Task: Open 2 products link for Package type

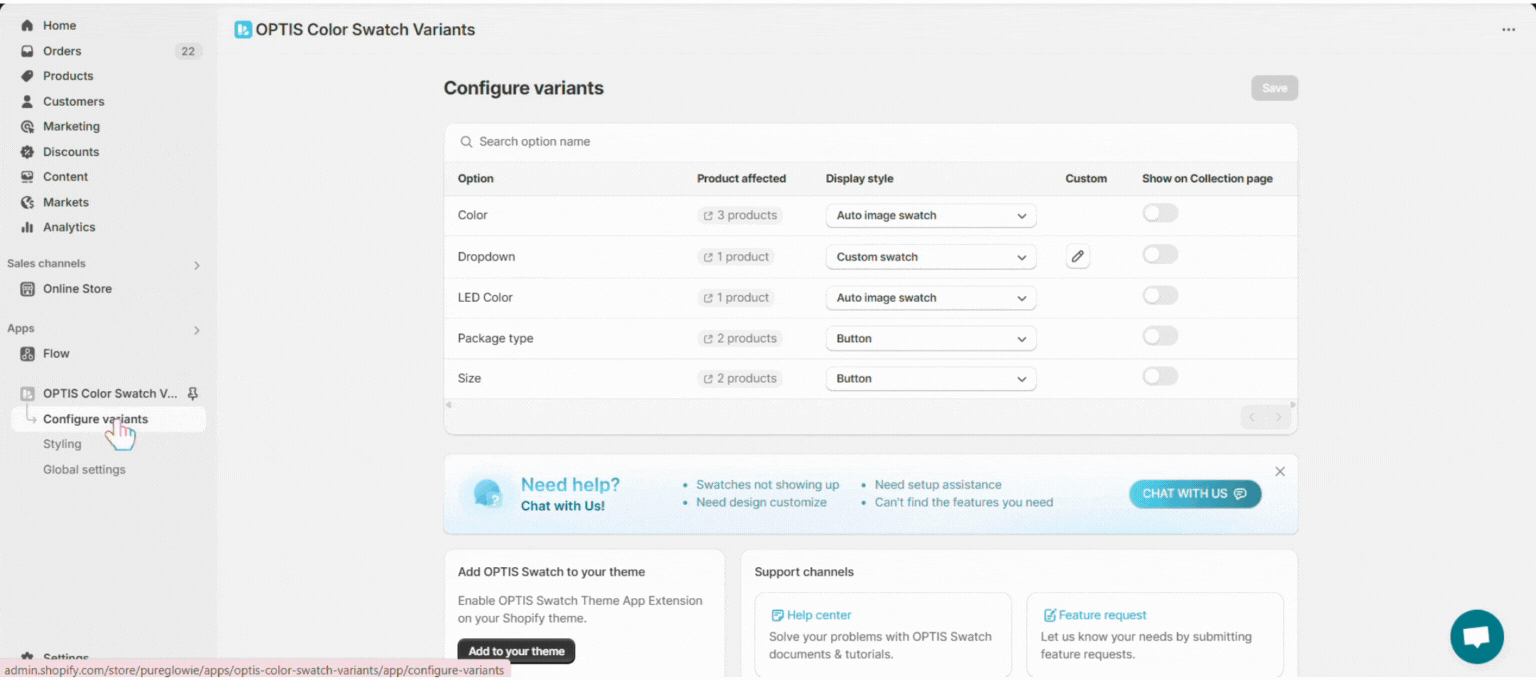Action: tap(740, 339)
